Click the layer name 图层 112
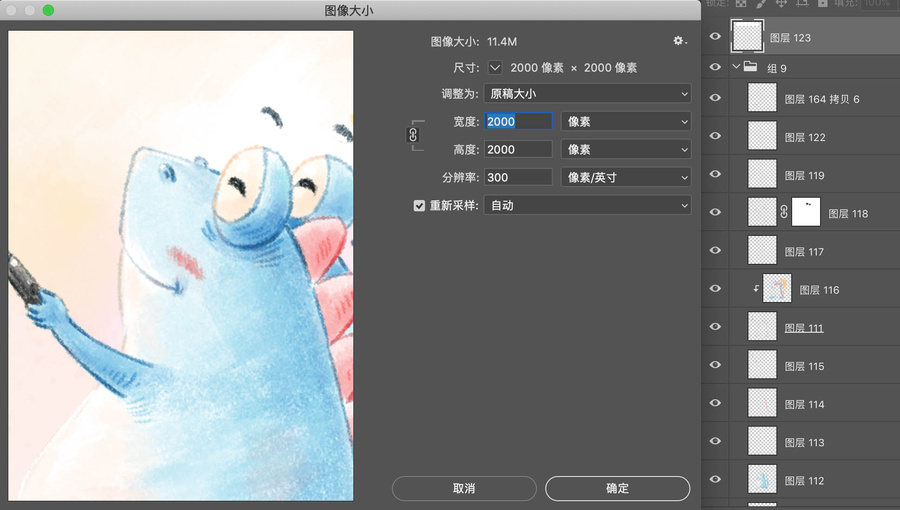Viewport: 900px width, 510px height. point(805,481)
